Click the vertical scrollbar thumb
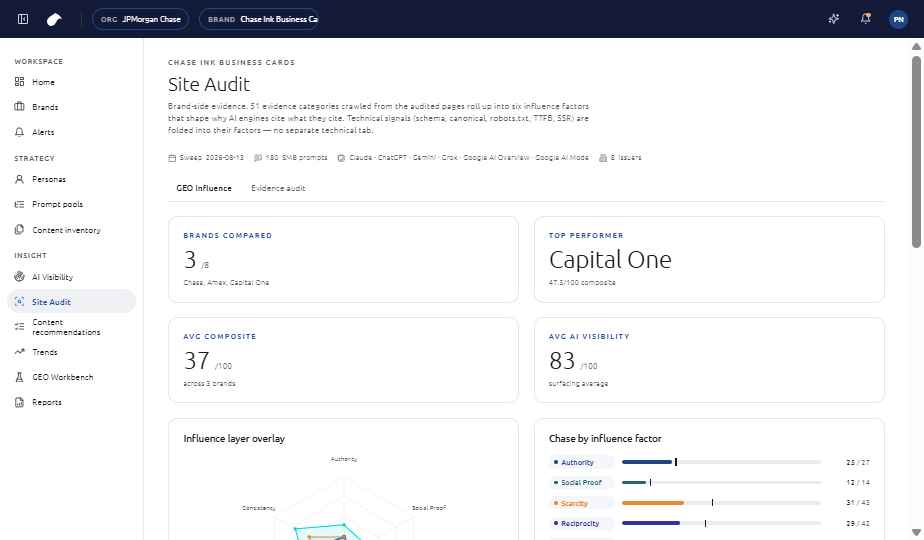The image size is (924, 540). pyautogui.click(x=916, y=152)
